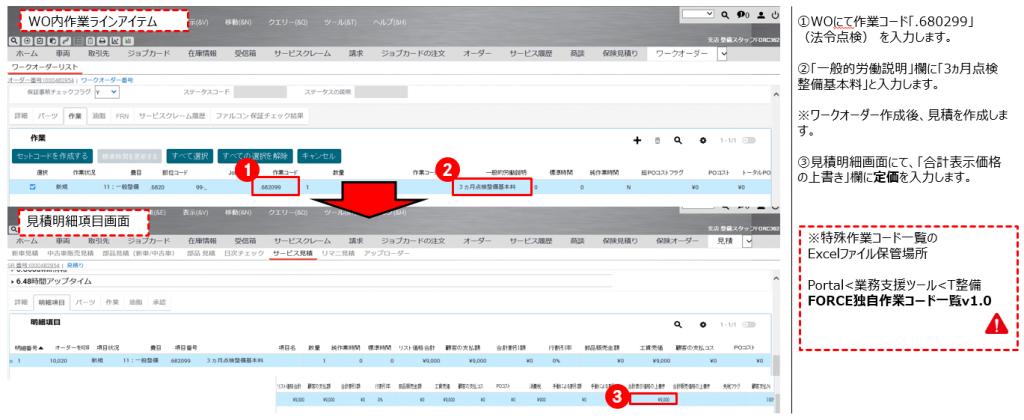
Task: Select the サービス見積 sub-tab
Action: pos(291,254)
